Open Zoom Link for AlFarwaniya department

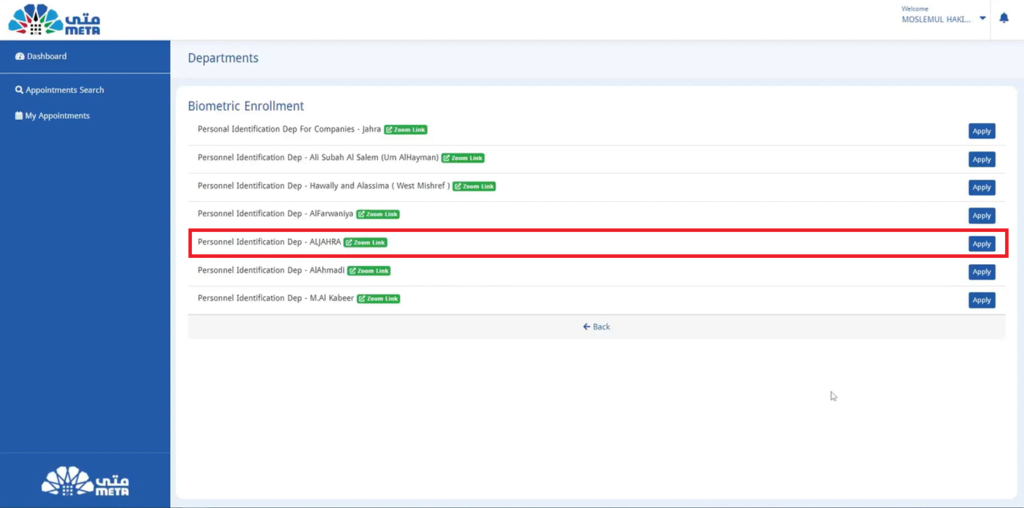tap(378, 214)
